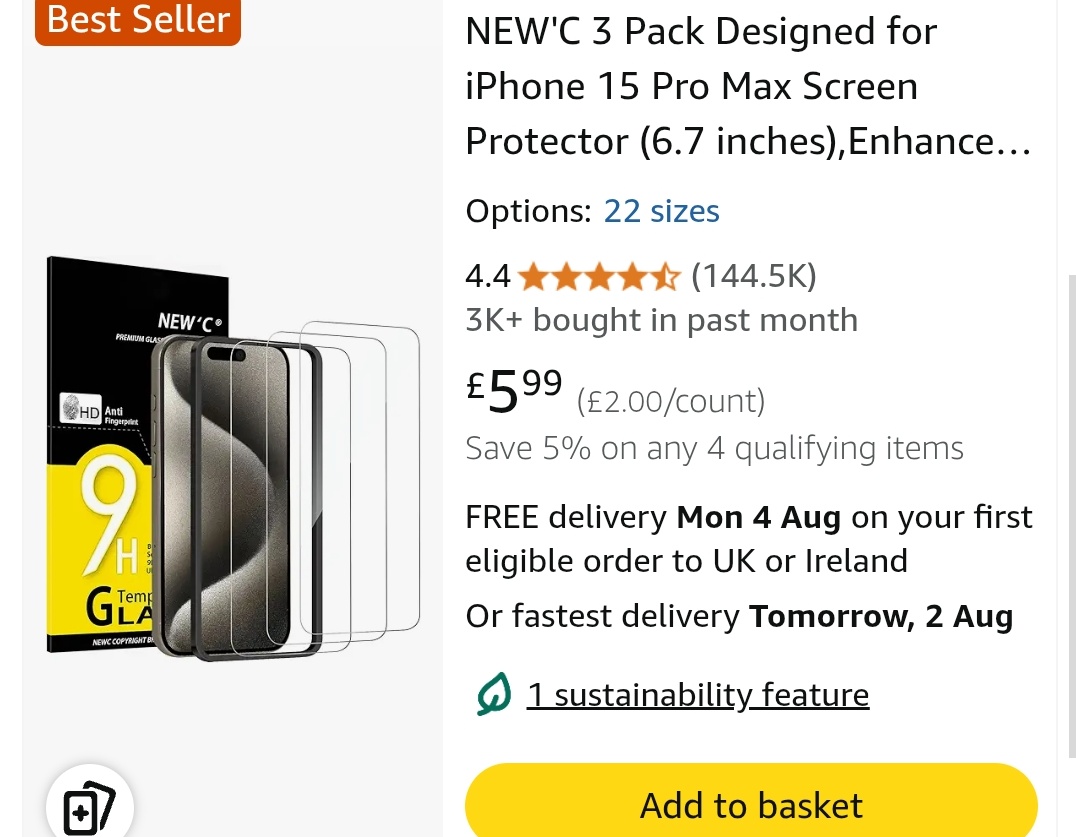The height and width of the screenshot is (837, 1076).
Task: Tap the view-similar-items icon under the product image
Action: tap(89, 805)
